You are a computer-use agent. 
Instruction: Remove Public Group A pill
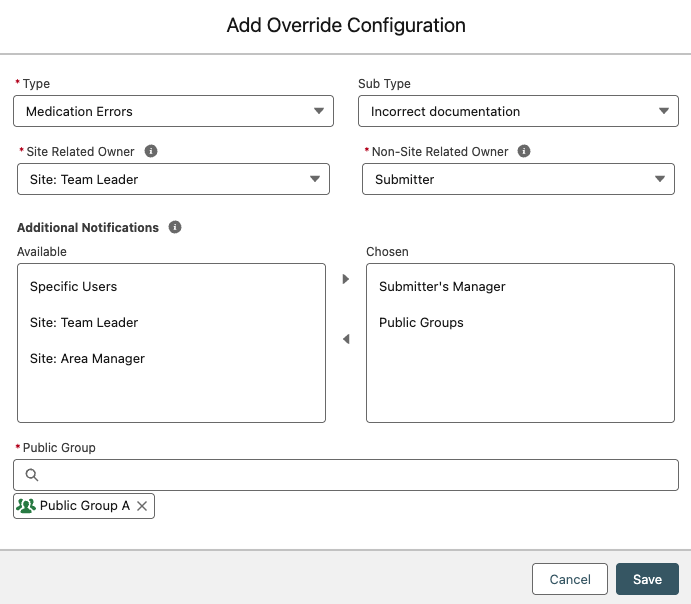point(142,506)
